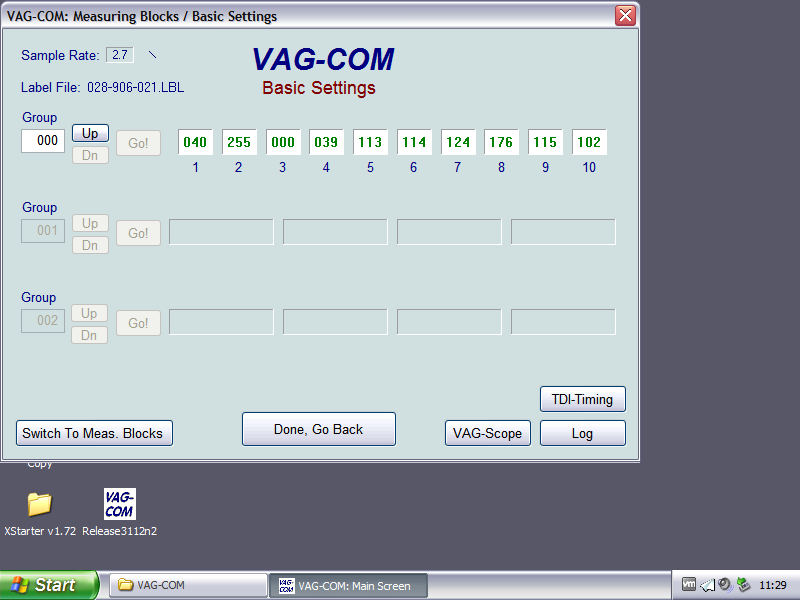Activate the VAG-COM: Main Screen taskbar button
800x600 pixels.
347,585
